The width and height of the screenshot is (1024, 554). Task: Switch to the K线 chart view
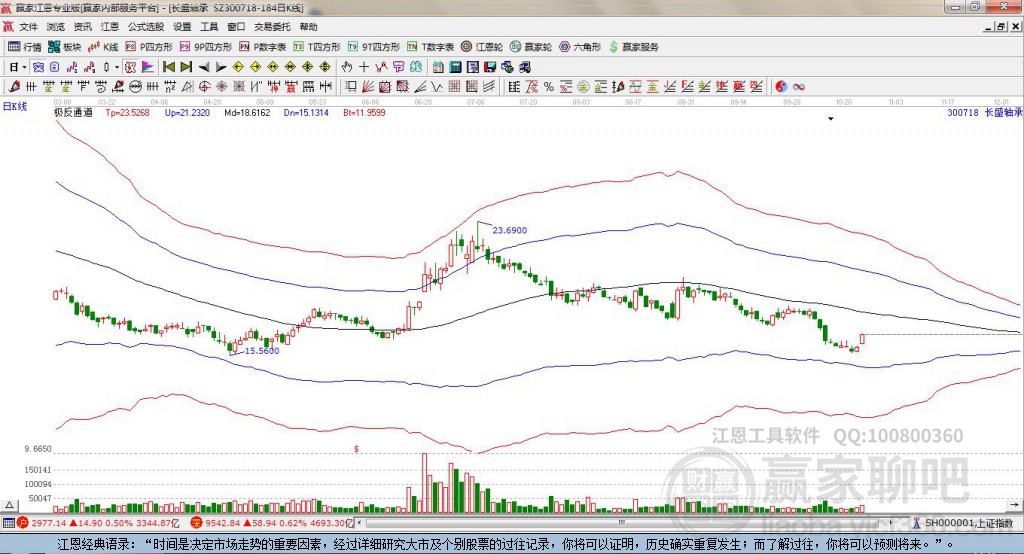(x=103, y=47)
